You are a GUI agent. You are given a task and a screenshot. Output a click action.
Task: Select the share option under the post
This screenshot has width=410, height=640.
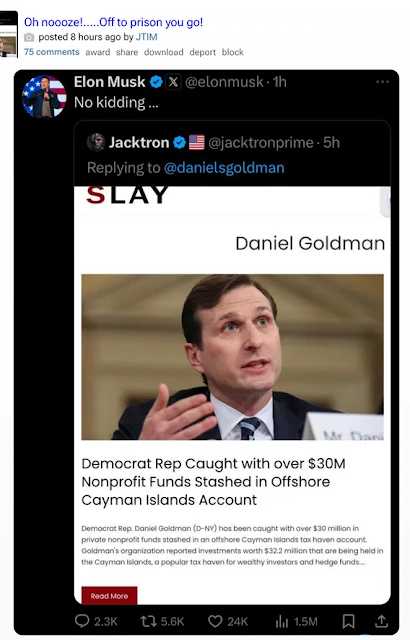127,52
